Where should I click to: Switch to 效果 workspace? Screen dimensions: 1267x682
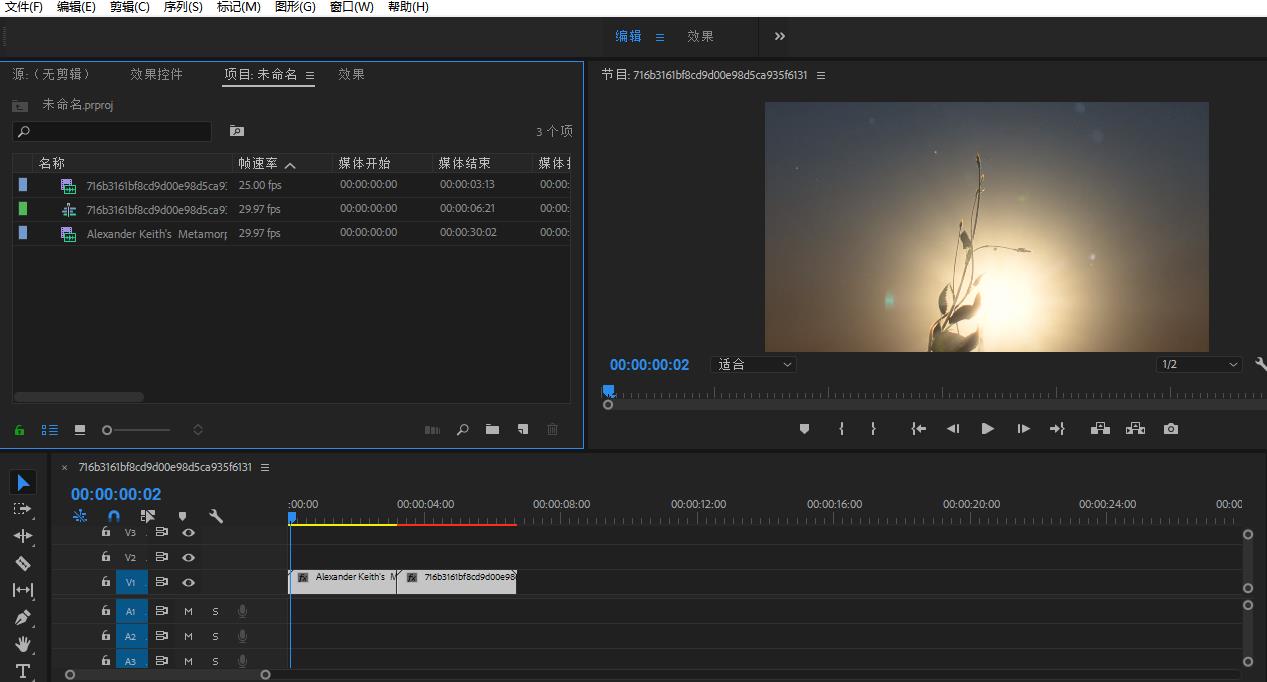tap(700, 36)
